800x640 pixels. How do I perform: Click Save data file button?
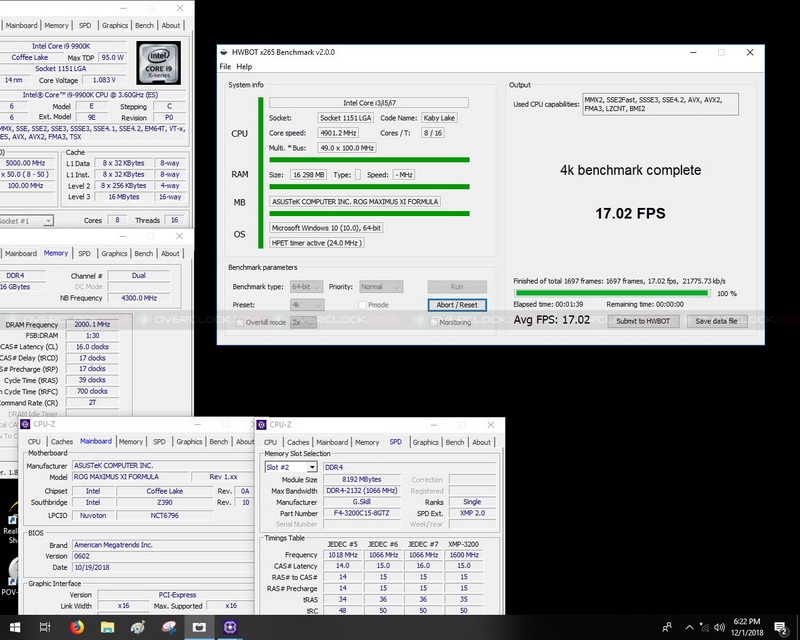point(716,321)
